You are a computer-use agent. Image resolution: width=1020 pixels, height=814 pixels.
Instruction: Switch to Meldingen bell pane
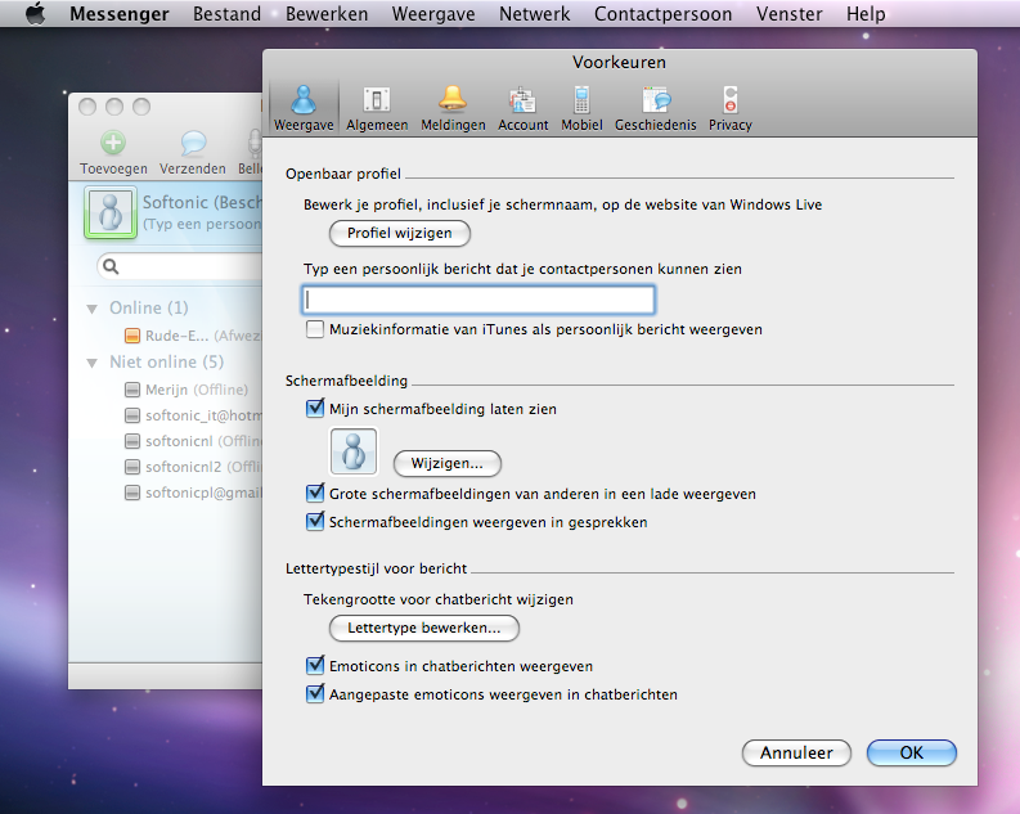pyautogui.click(x=453, y=108)
